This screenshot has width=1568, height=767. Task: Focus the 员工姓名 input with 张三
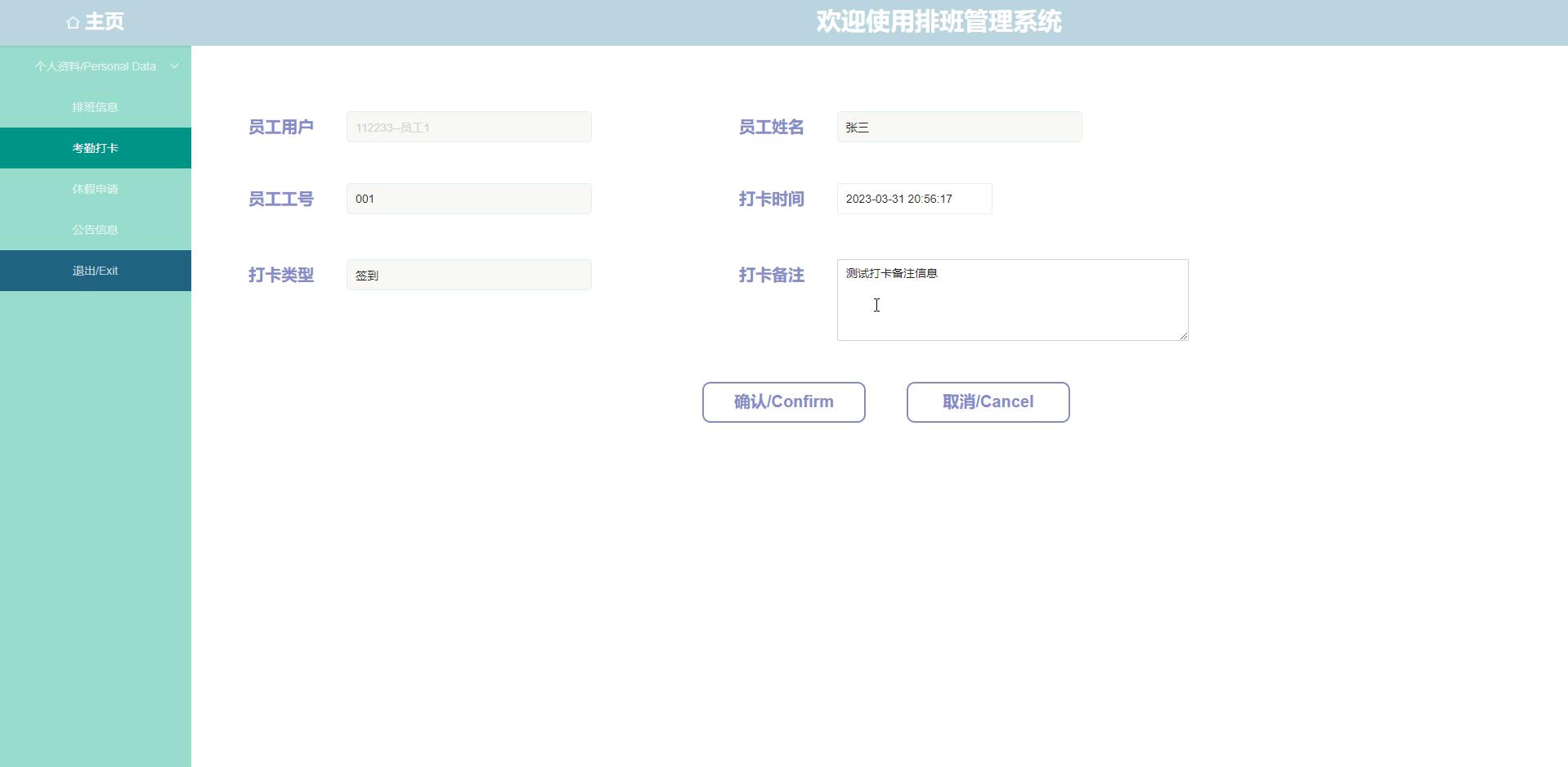point(960,127)
